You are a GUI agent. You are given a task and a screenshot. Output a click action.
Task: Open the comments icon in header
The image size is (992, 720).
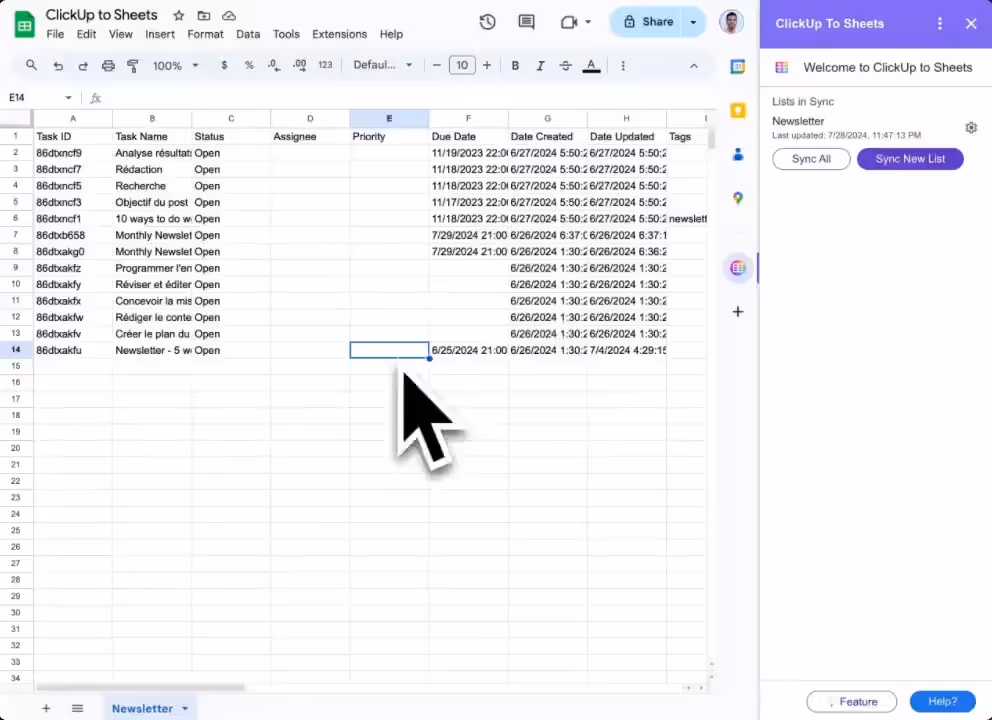pos(526,22)
